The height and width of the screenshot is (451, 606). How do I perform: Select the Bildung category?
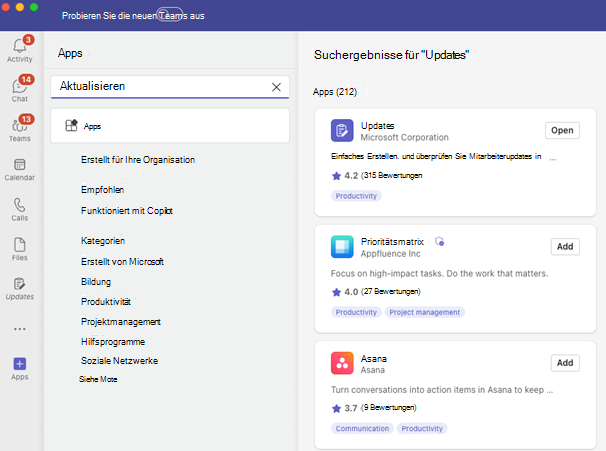tap(96, 282)
